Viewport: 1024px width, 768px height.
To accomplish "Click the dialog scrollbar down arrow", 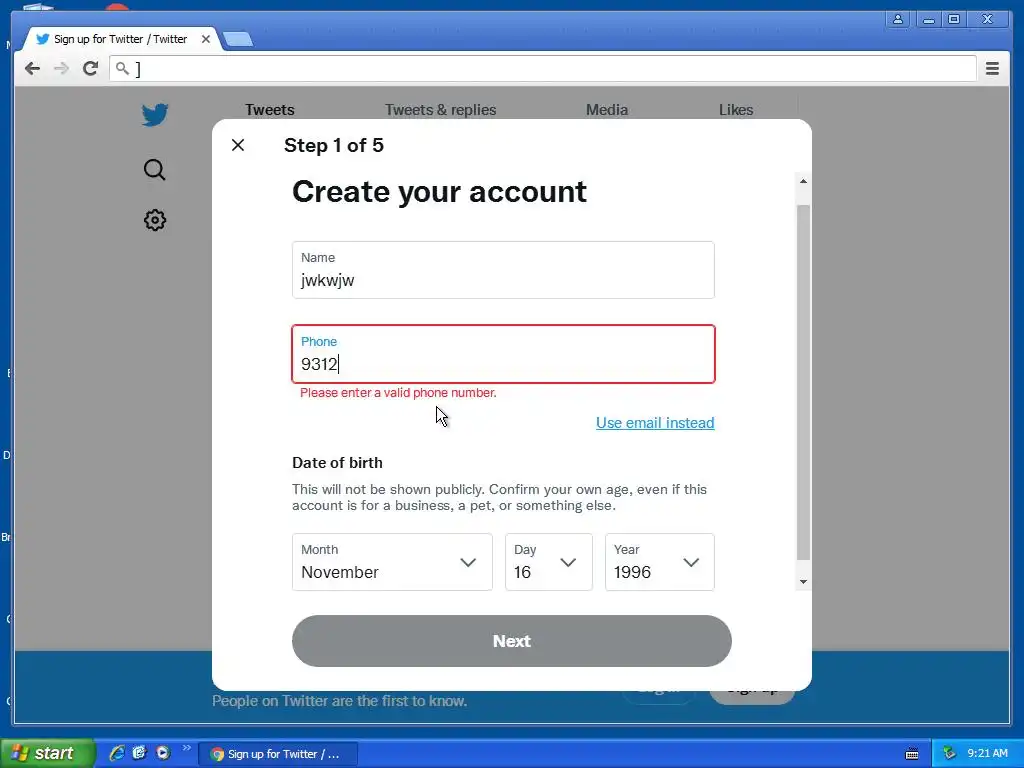I will [x=803, y=582].
